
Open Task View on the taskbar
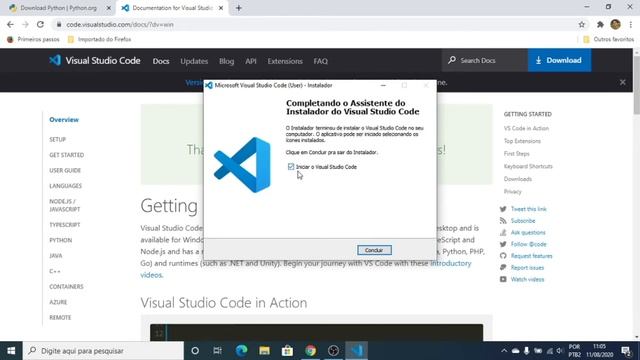coord(218,351)
